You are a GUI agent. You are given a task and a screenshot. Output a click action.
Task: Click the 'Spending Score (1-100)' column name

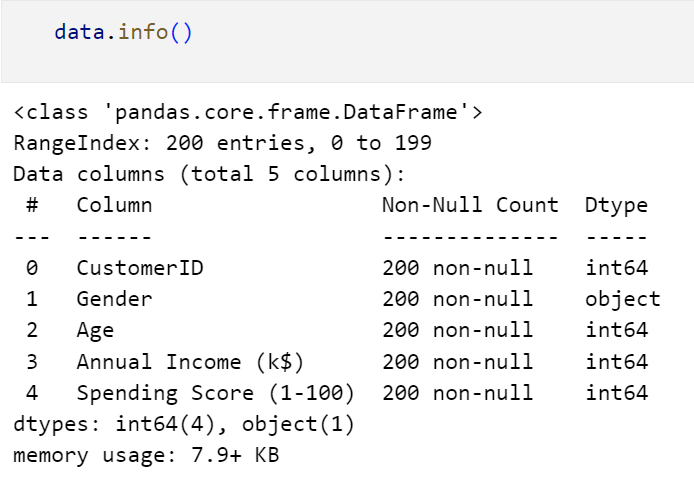(216, 393)
